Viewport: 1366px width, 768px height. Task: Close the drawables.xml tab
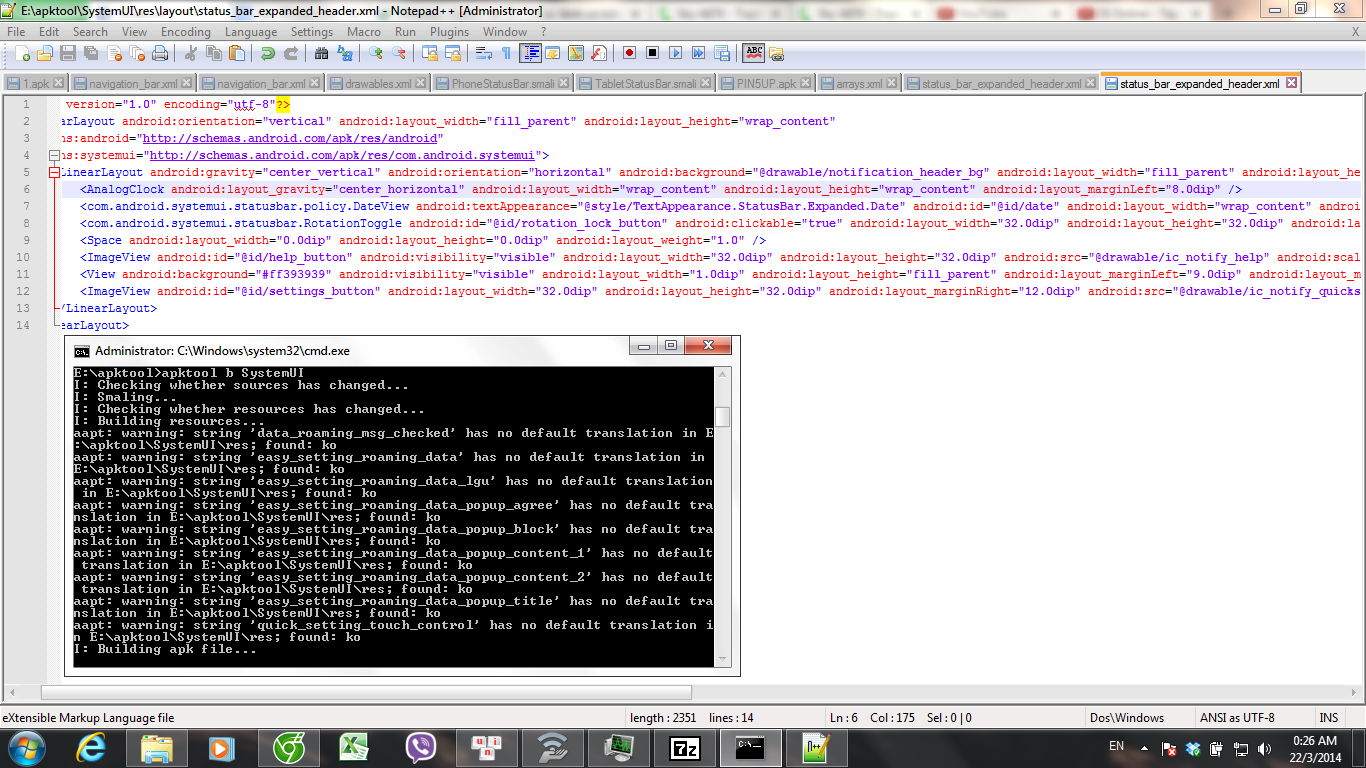click(421, 84)
